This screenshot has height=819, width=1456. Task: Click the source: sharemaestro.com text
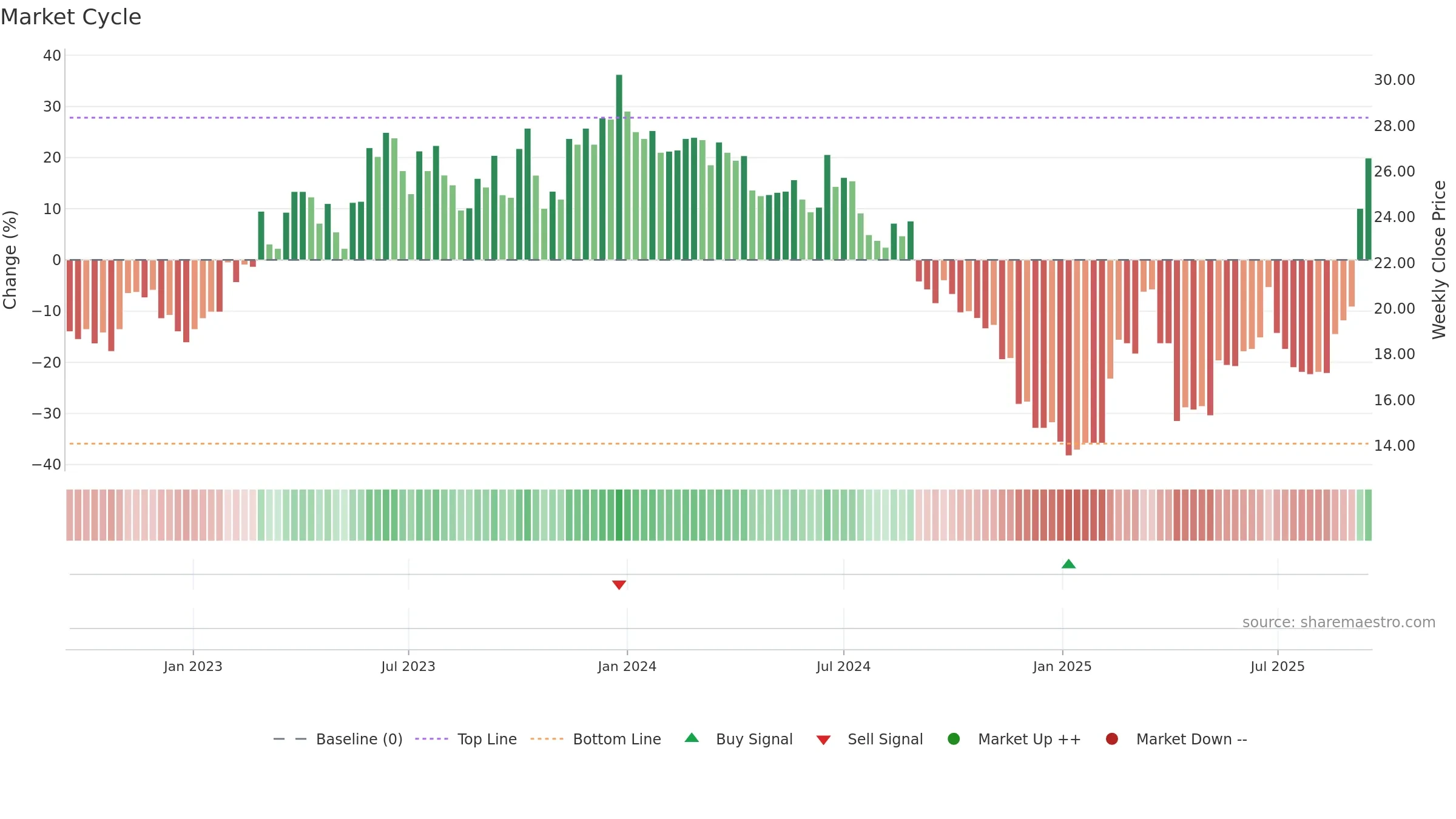[1339, 622]
